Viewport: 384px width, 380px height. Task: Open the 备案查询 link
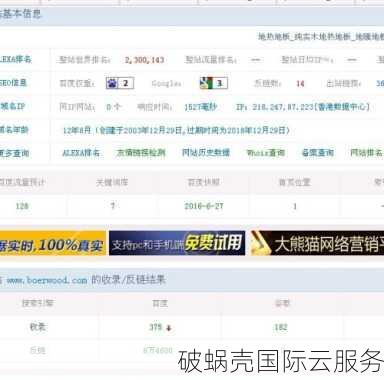(x=318, y=153)
